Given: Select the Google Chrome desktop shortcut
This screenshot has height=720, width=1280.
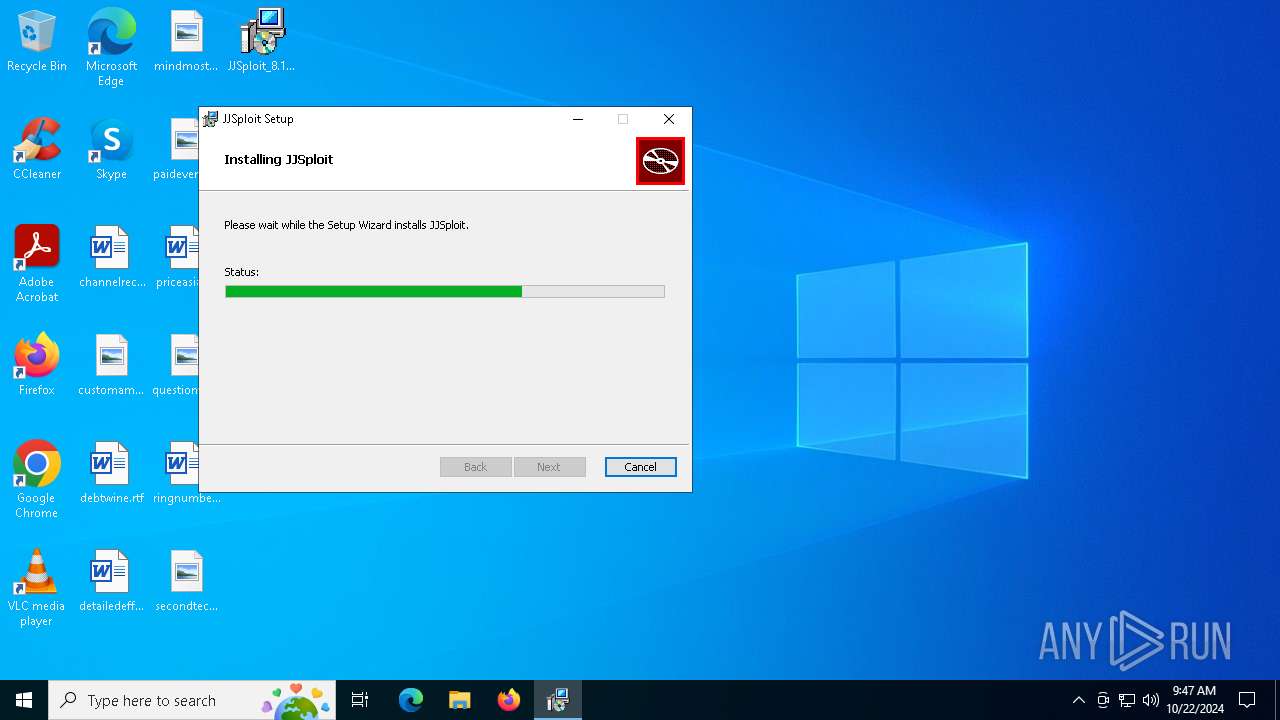Looking at the screenshot, I should [37, 480].
